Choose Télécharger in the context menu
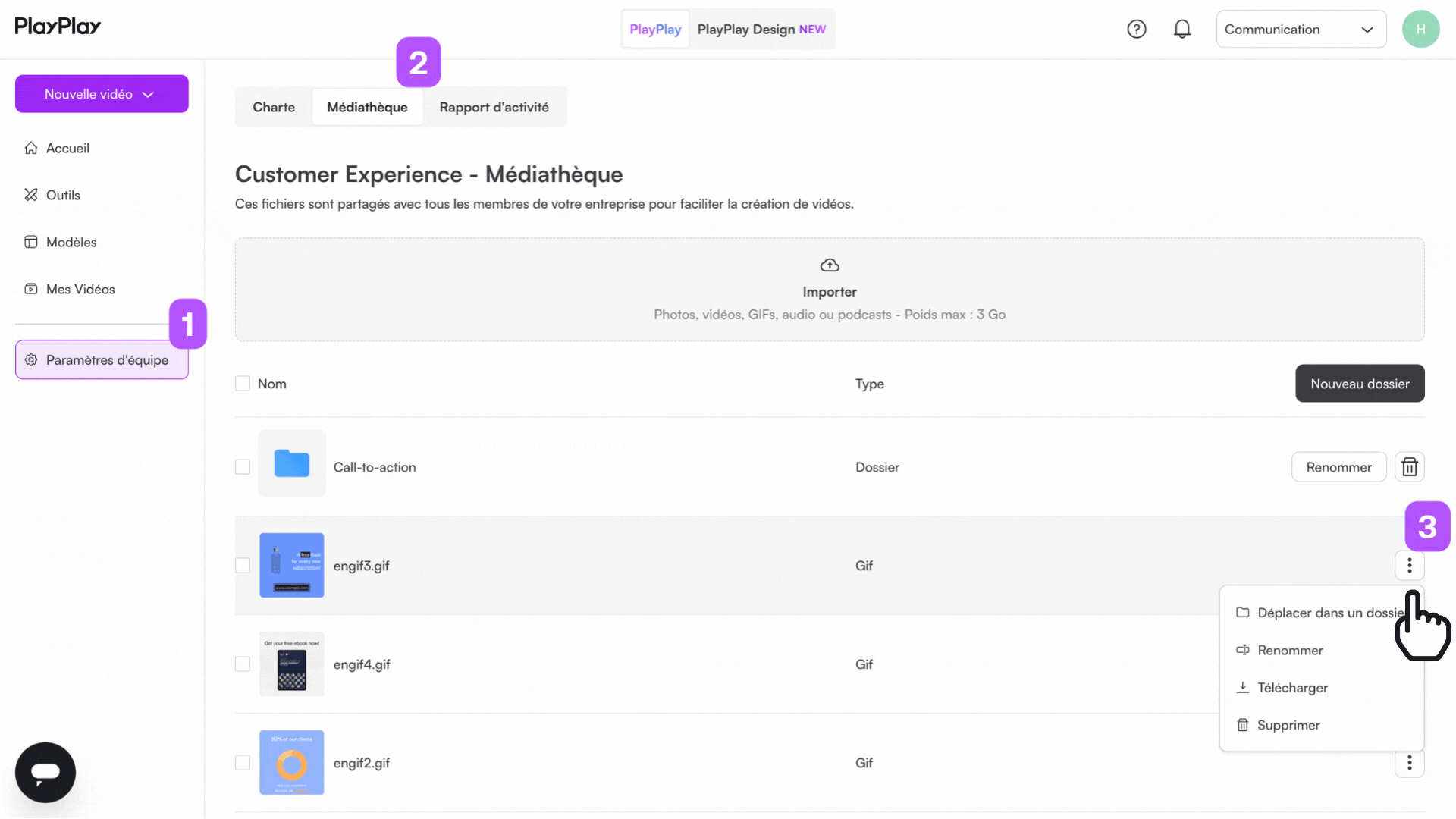The image size is (1456, 819). point(1322,688)
